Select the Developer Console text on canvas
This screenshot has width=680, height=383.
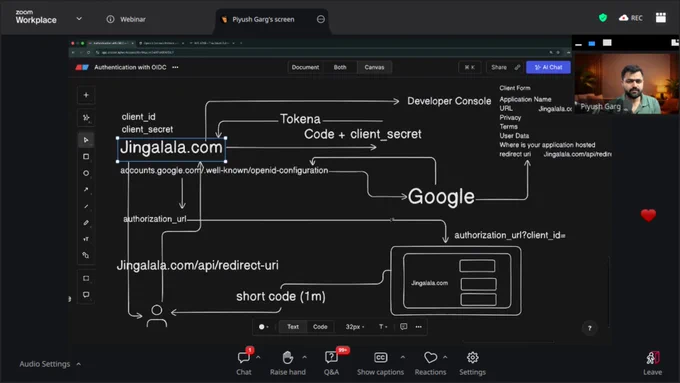(449, 101)
